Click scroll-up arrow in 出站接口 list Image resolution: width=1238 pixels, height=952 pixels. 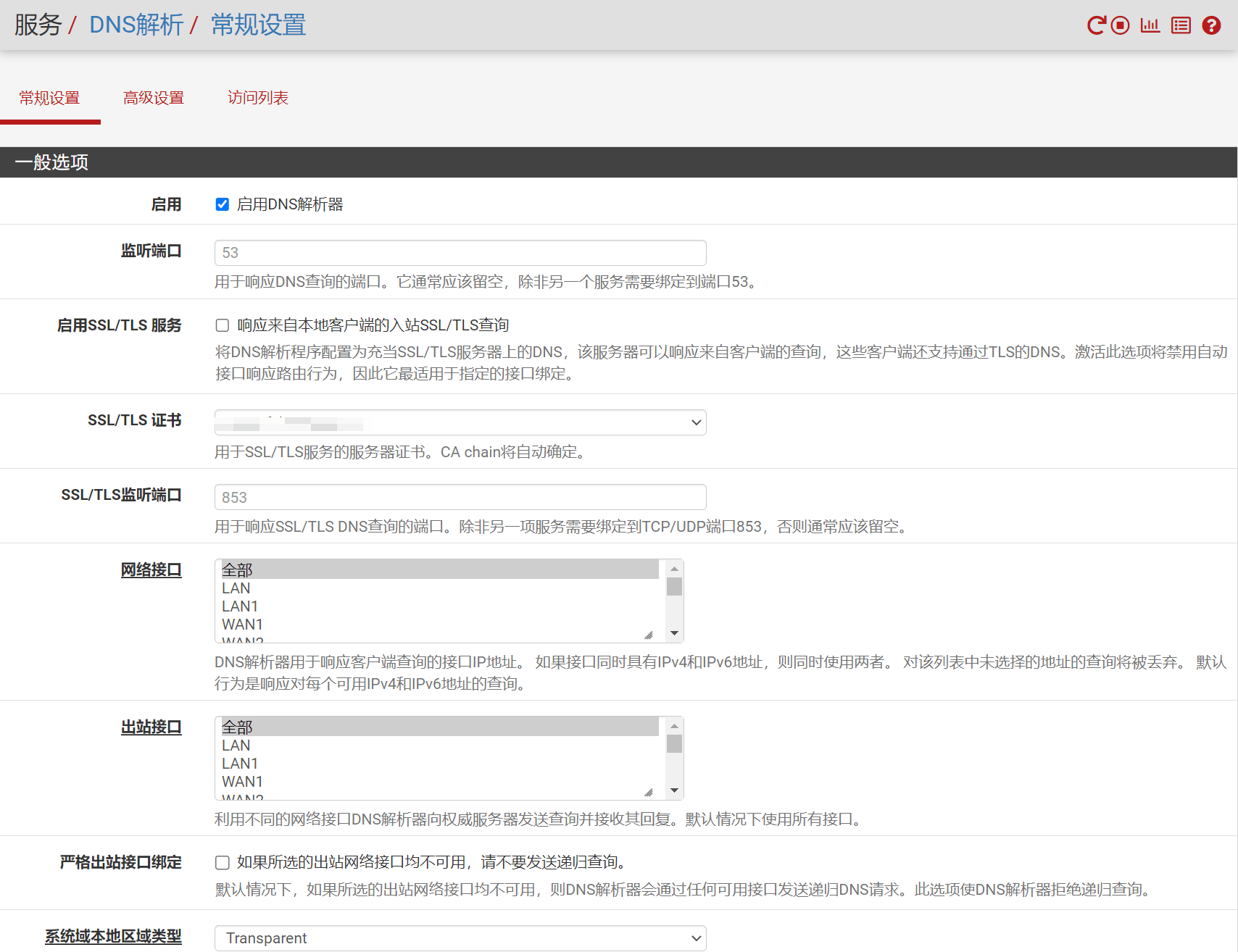pyautogui.click(x=674, y=726)
